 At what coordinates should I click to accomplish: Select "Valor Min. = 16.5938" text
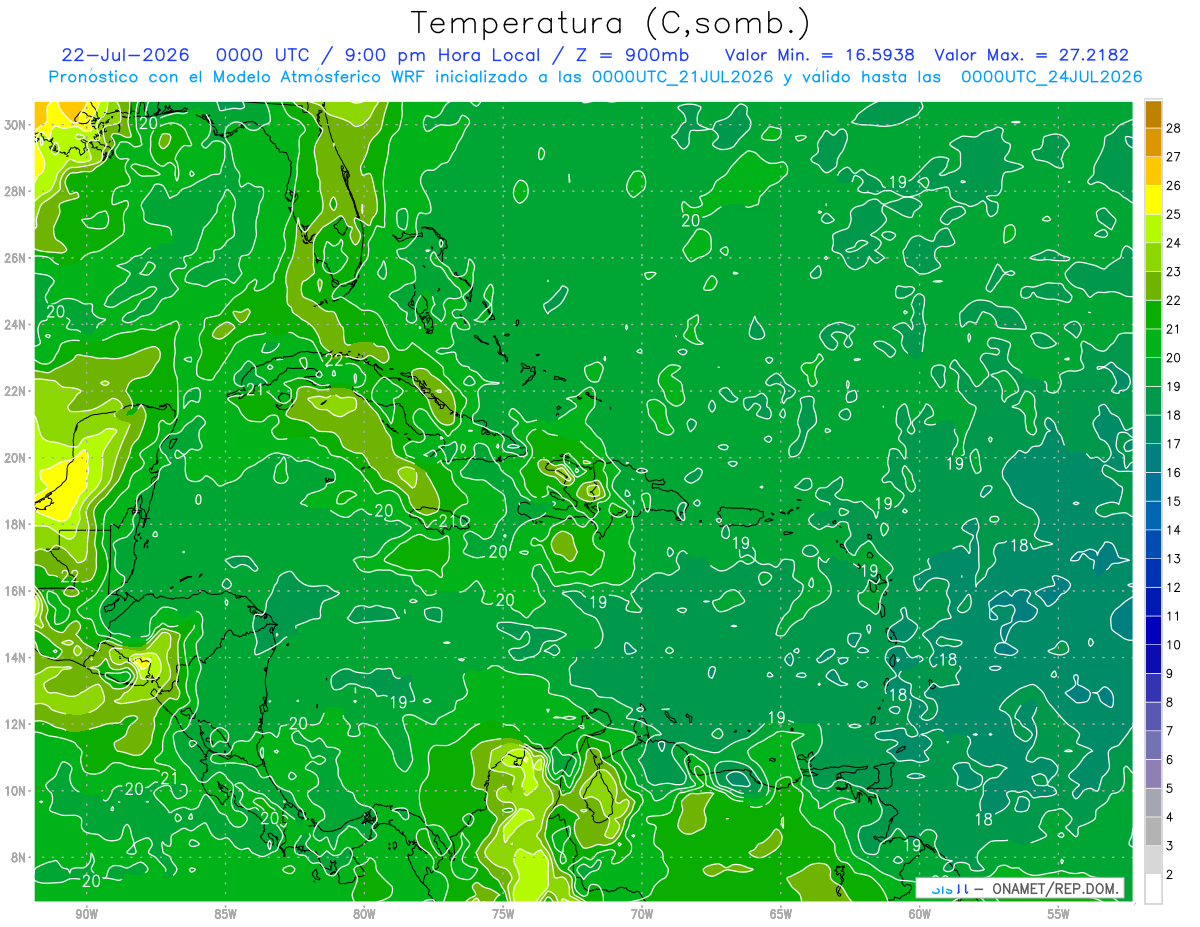pyautogui.click(x=819, y=55)
